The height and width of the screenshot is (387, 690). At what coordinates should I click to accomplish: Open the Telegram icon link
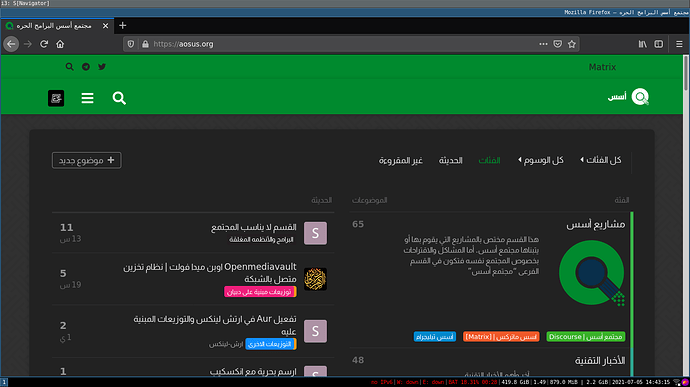[86, 67]
